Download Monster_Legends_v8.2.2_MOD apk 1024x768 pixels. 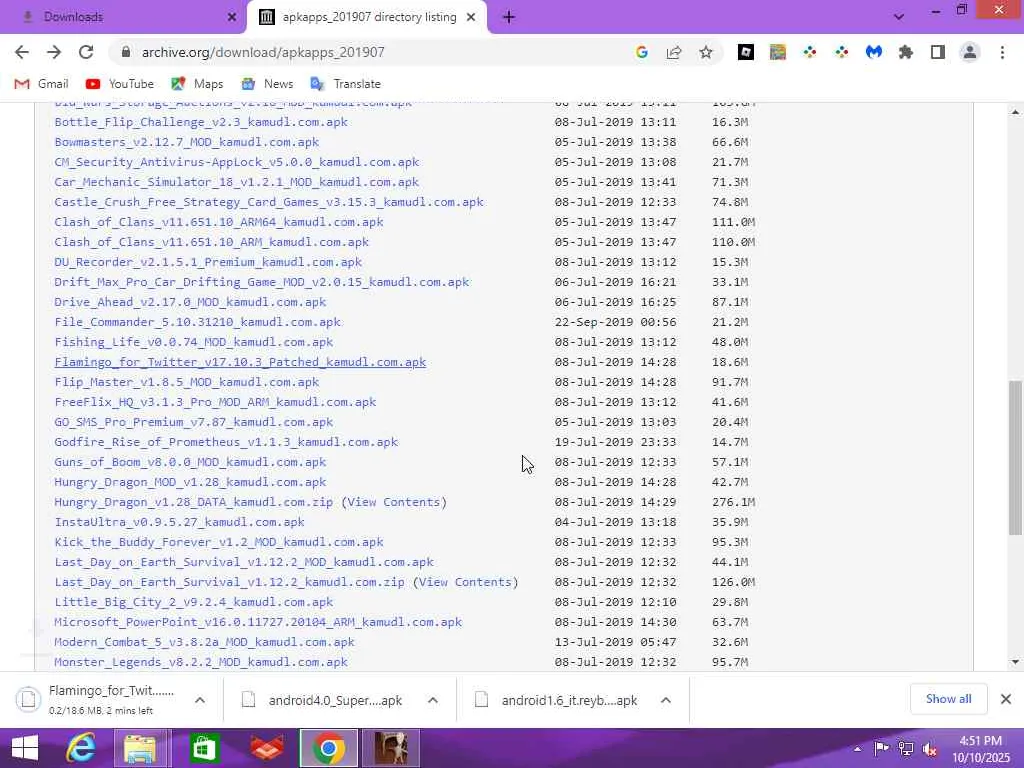201,662
